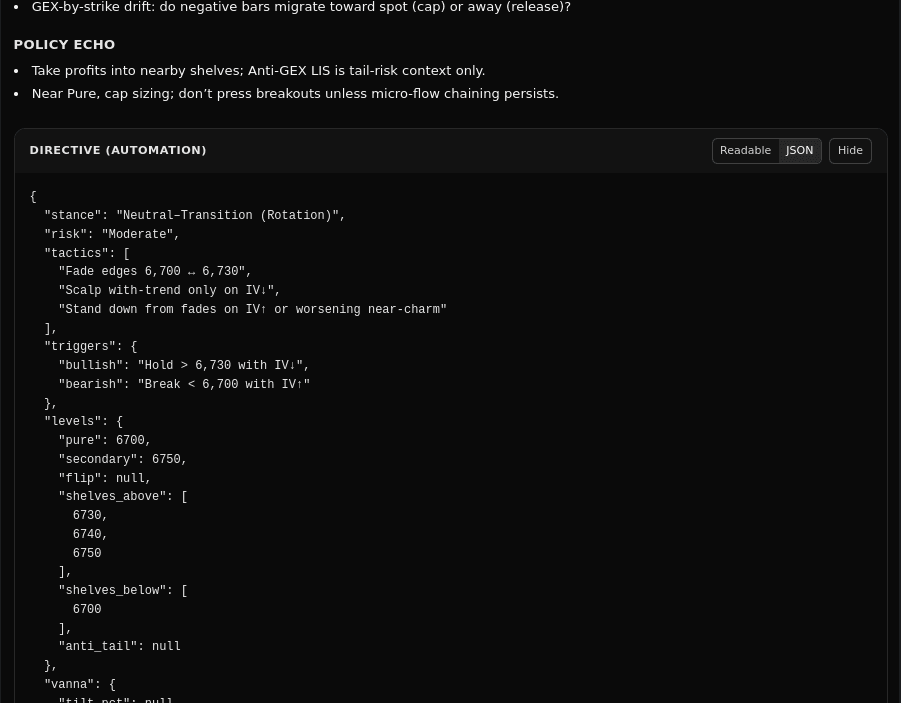The height and width of the screenshot is (703, 901).
Task: Switch the directive view to Readable
Action: point(745,150)
